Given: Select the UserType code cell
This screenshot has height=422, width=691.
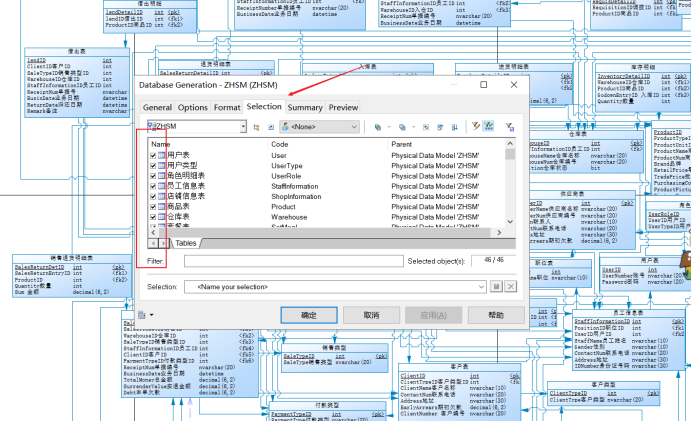Looking at the screenshot, I should coord(286,166).
